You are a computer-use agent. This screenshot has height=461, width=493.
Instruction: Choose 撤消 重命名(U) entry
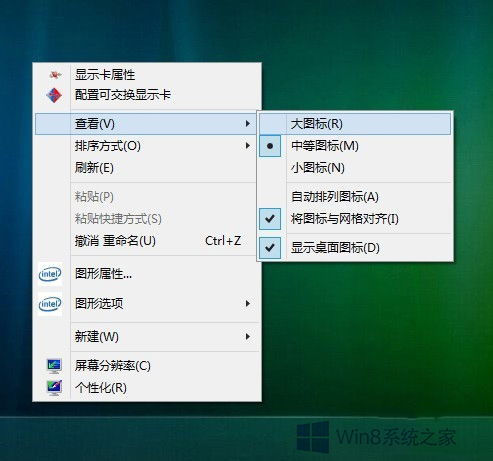point(147,241)
